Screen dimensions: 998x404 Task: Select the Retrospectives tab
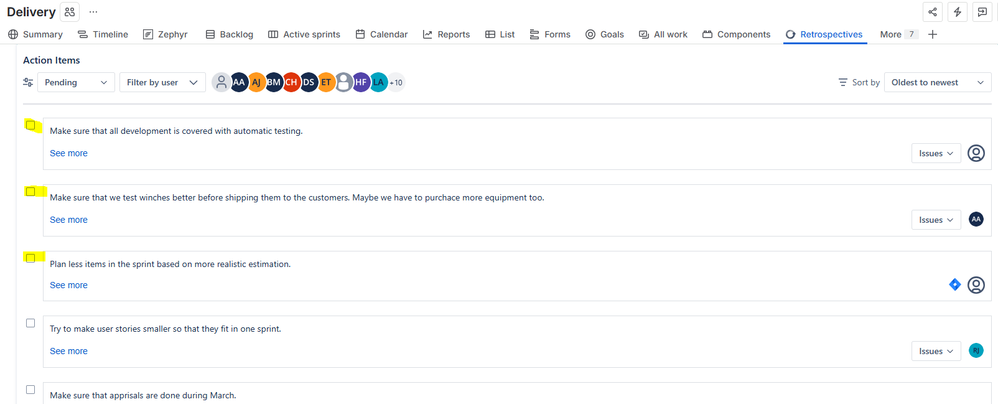click(x=824, y=34)
